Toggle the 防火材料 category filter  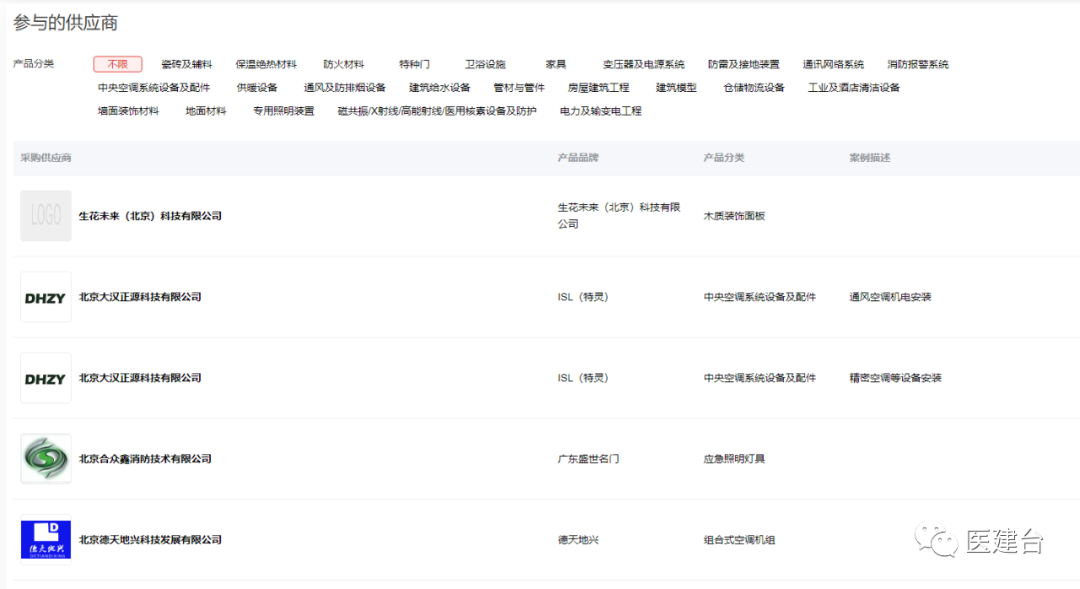tap(345, 63)
